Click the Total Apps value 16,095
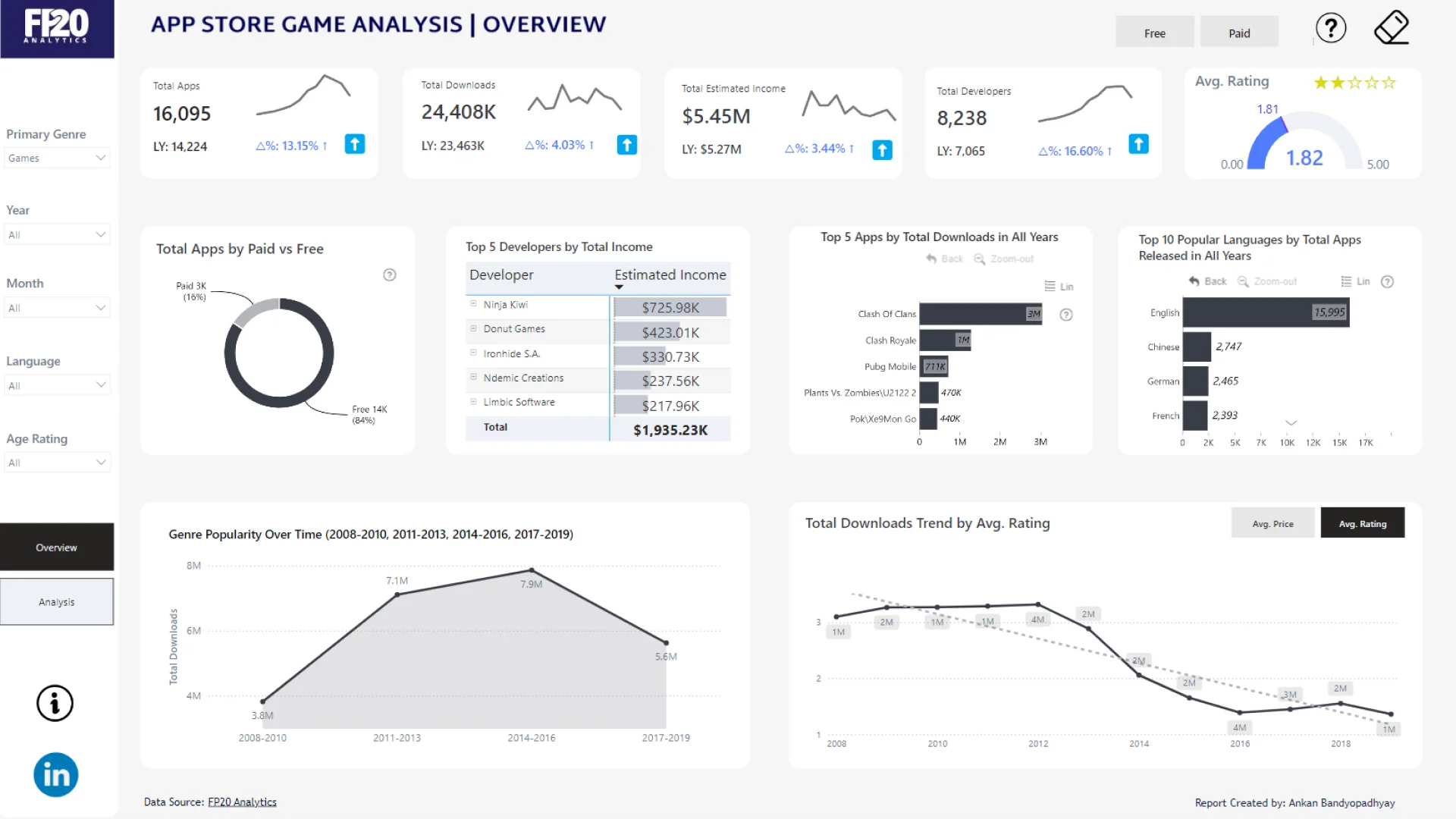The height and width of the screenshot is (819, 1456). click(x=182, y=114)
